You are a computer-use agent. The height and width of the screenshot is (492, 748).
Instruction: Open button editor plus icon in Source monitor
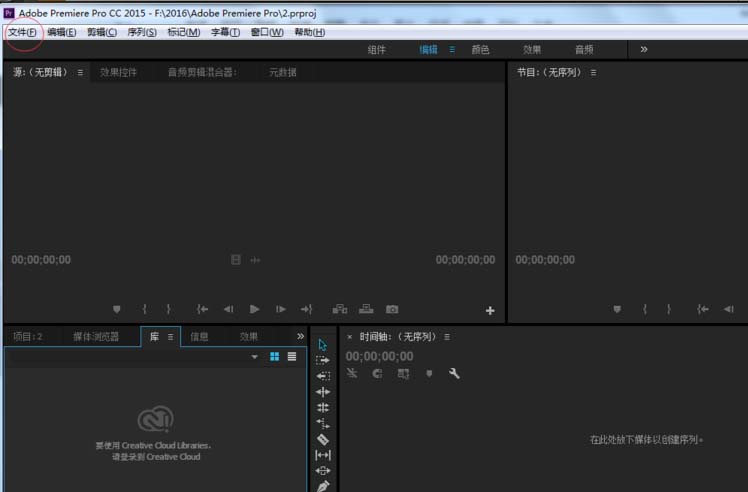click(x=490, y=311)
